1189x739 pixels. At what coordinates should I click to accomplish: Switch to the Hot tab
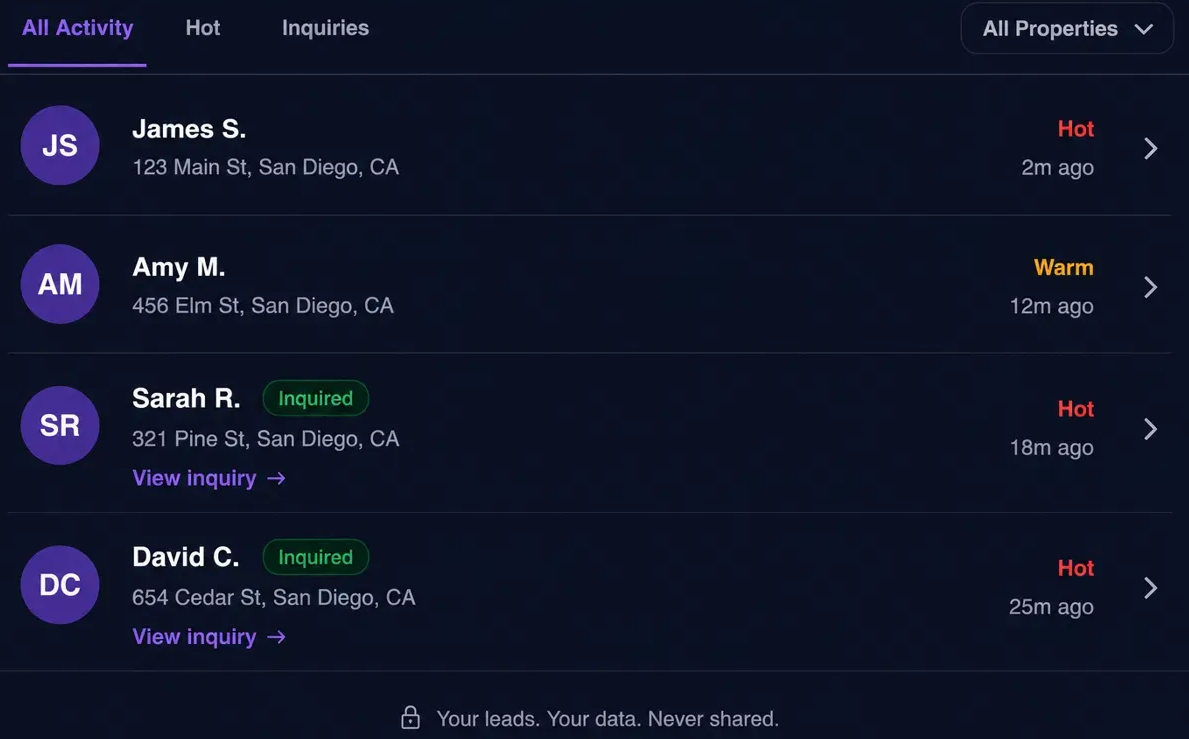point(202,28)
